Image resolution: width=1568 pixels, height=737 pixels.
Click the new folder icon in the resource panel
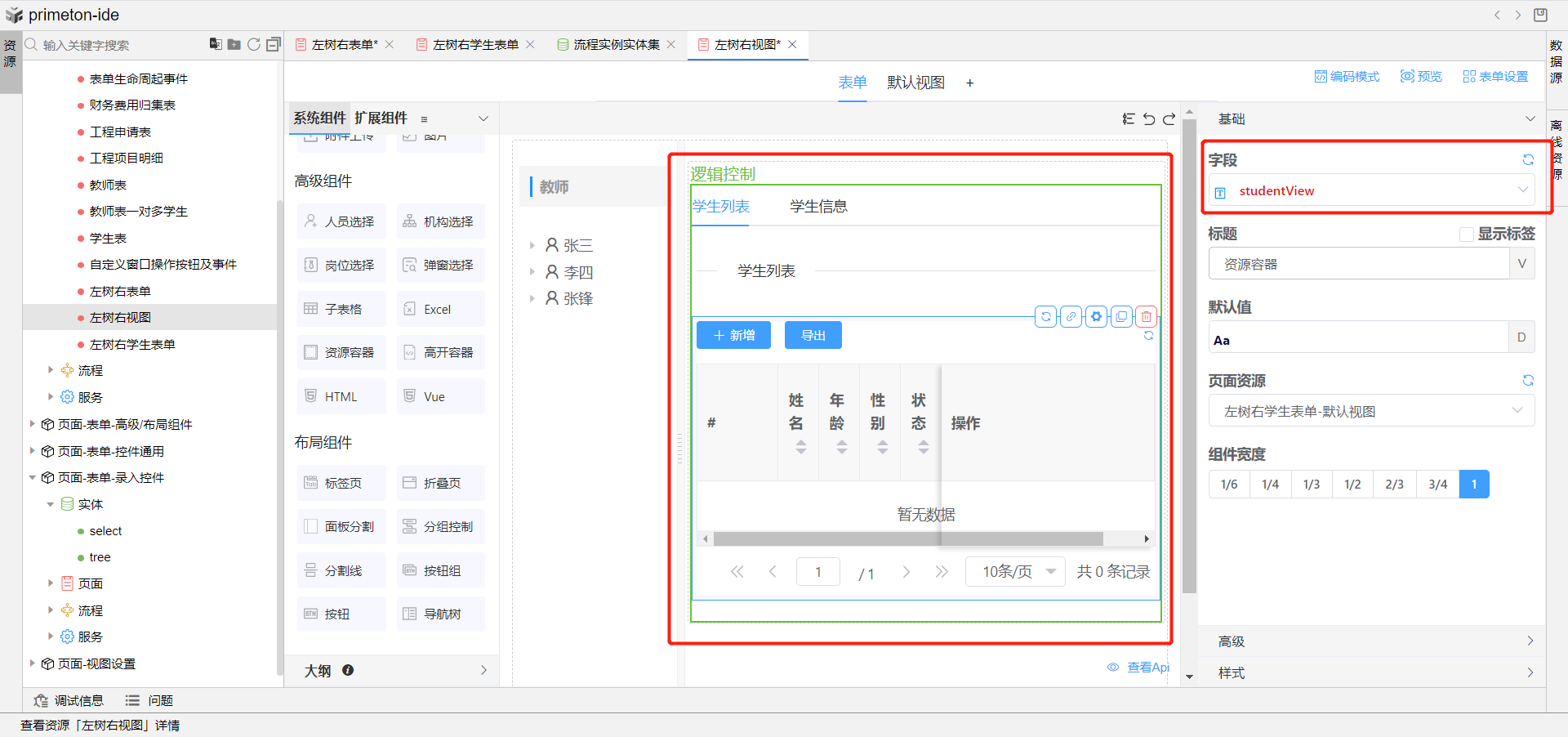point(234,44)
